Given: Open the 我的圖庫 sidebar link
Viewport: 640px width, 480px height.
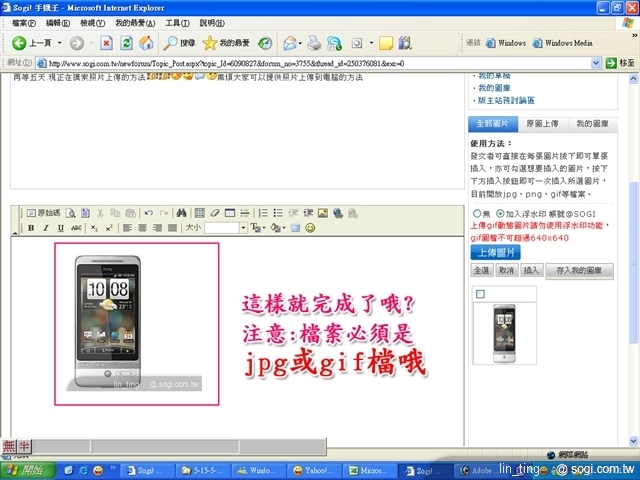Looking at the screenshot, I should coord(494,88).
